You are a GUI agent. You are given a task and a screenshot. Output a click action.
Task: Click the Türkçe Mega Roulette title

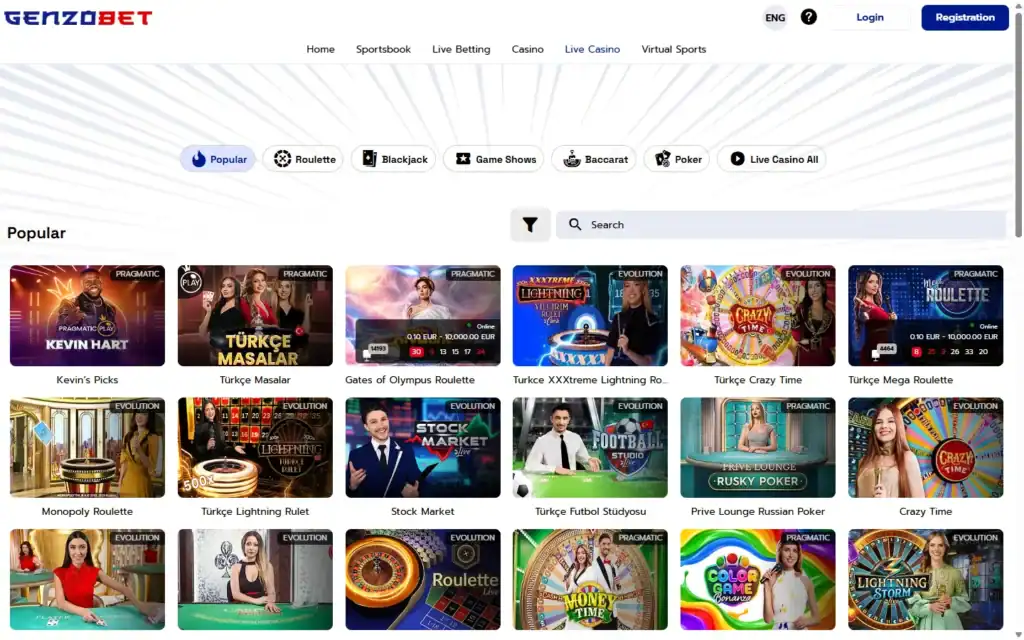(x=901, y=379)
